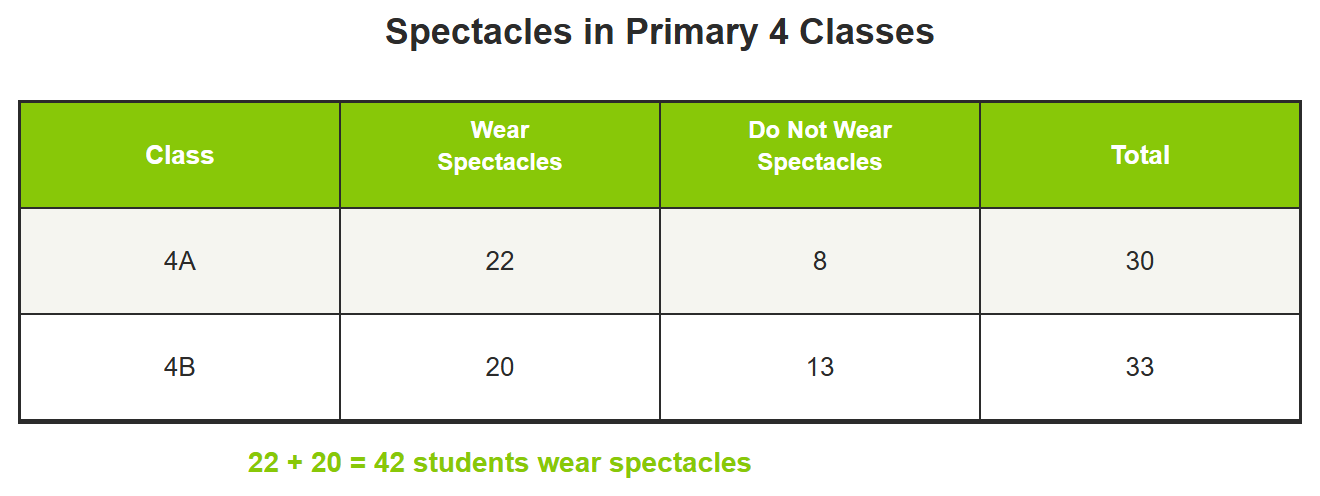
Task: Click the 4B class row label
Action: tap(180, 367)
